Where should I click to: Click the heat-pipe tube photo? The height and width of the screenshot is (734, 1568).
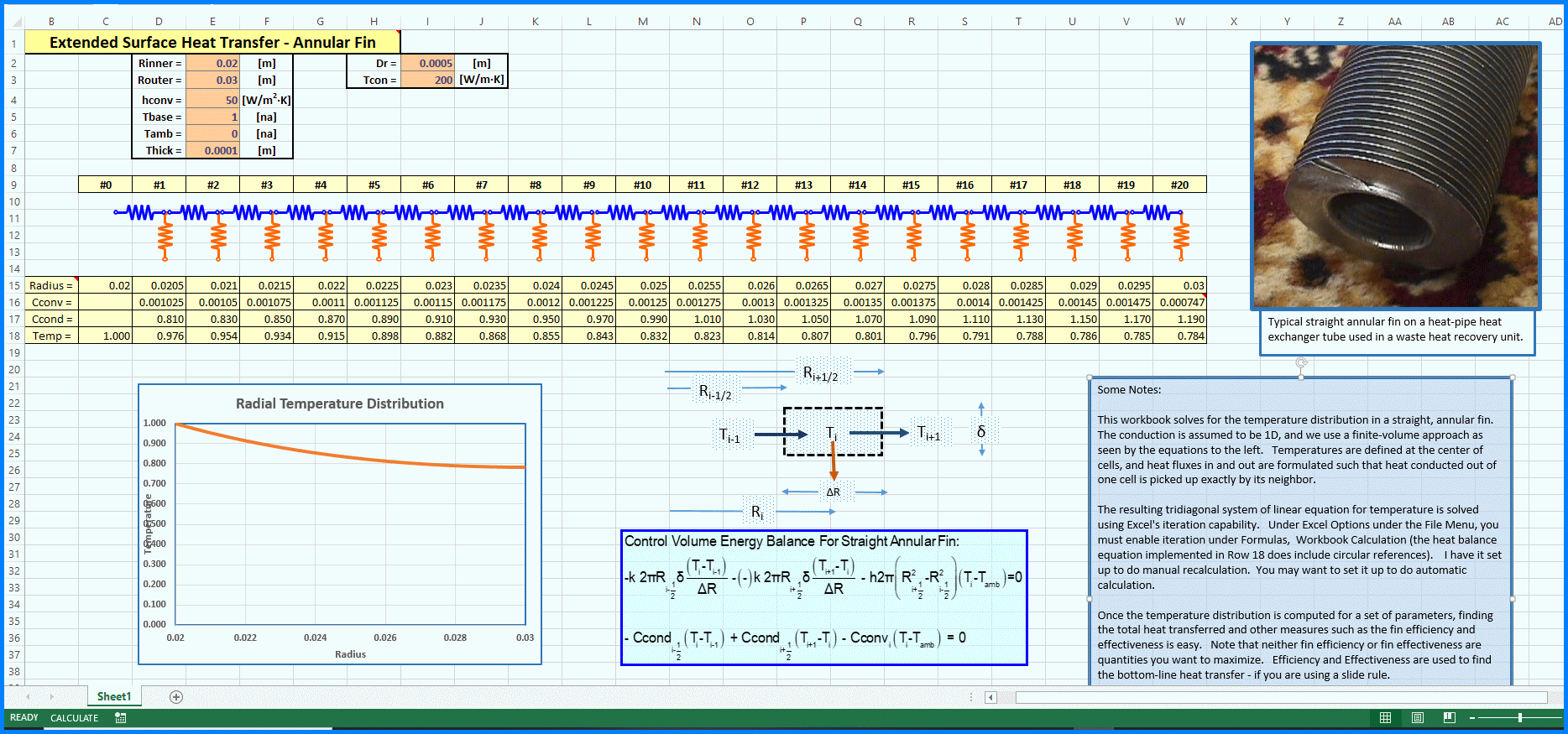[1395, 176]
